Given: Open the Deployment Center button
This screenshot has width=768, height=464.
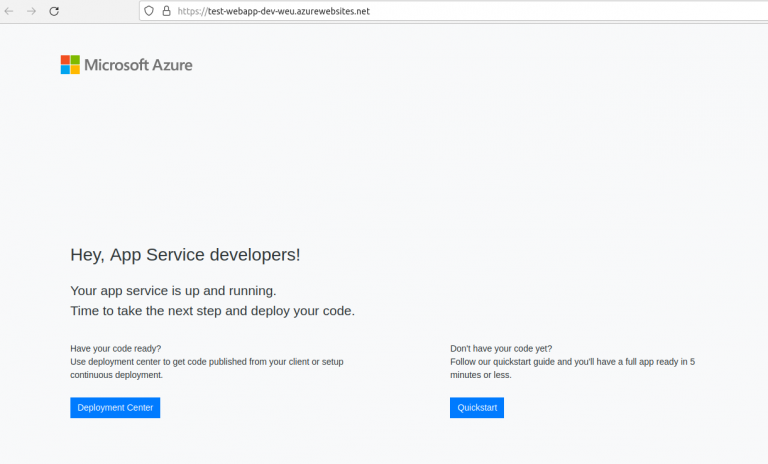Looking at the screenshot, I should 115,408.
